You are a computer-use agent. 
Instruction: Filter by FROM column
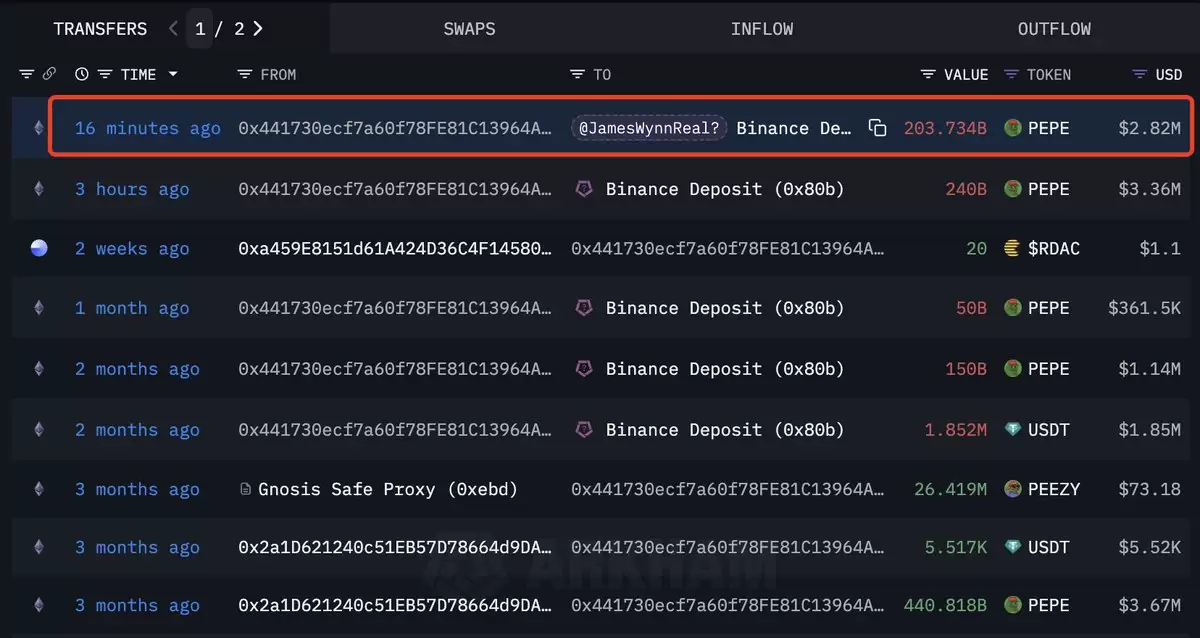[x=245, y=75]
